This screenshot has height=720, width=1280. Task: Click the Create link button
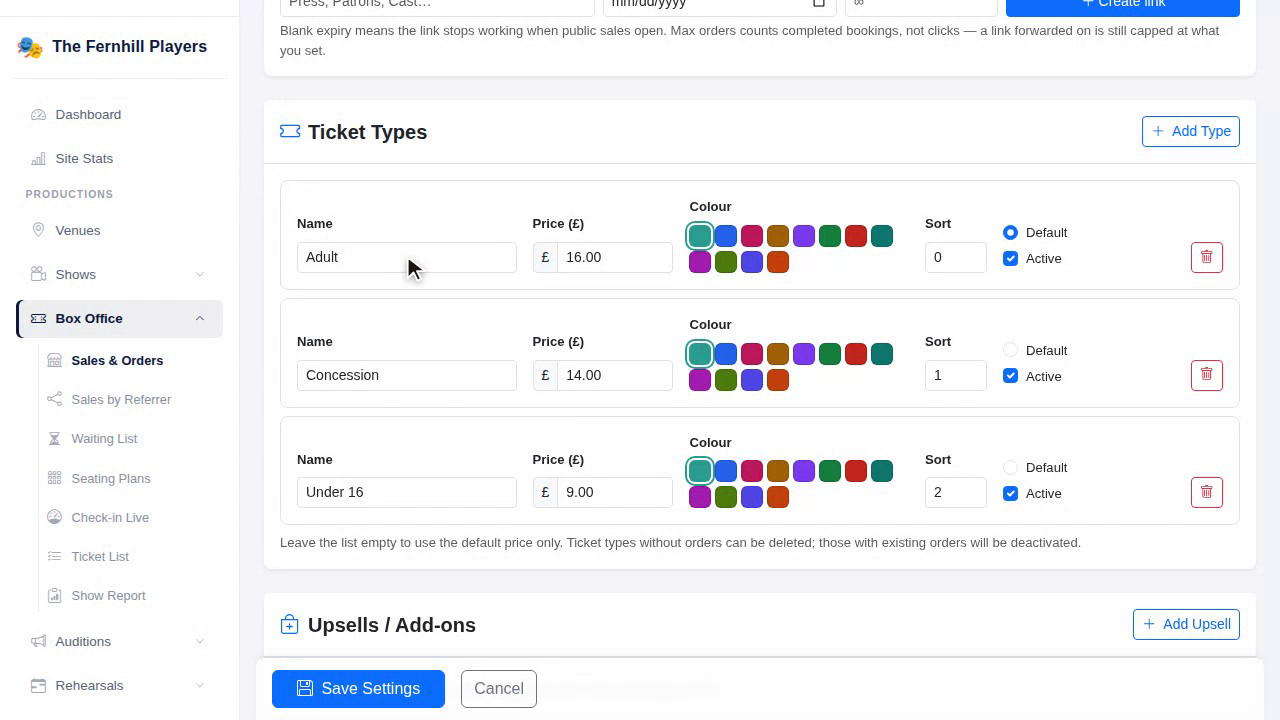(1123, 6)
